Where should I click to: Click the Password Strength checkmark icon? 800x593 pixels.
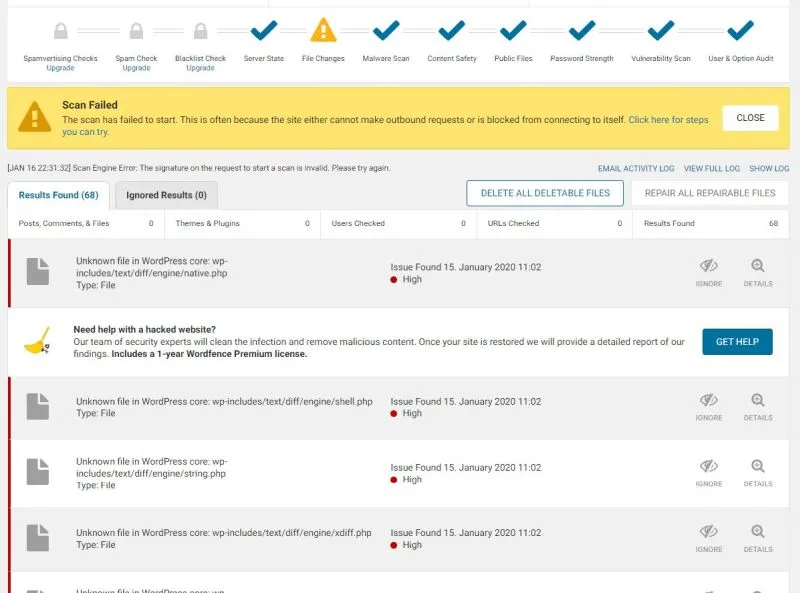tap(582, 31)
